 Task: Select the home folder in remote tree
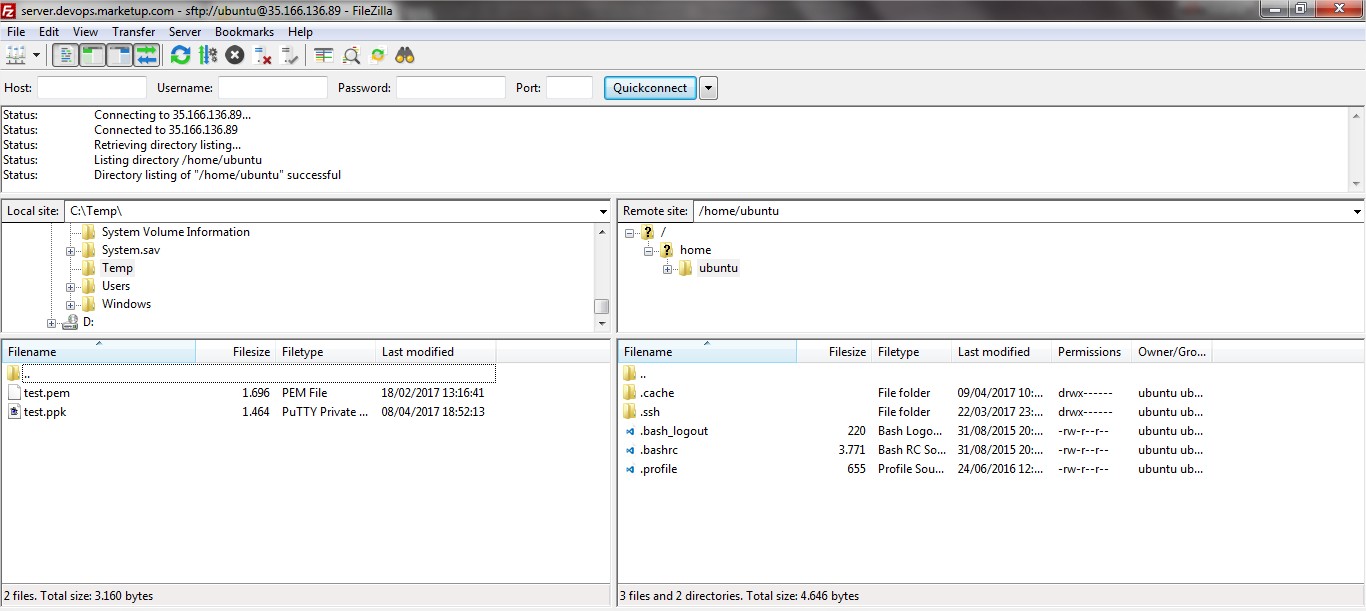695,250
